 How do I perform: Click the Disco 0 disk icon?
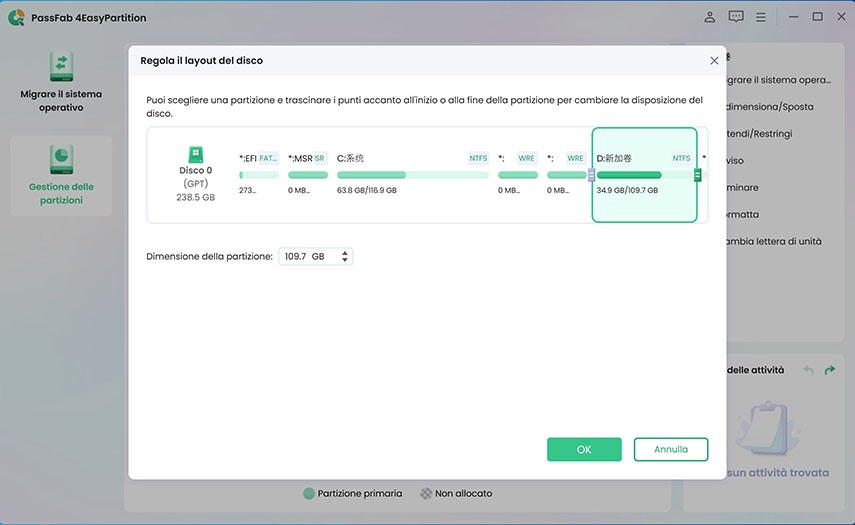tap(195, 155)
